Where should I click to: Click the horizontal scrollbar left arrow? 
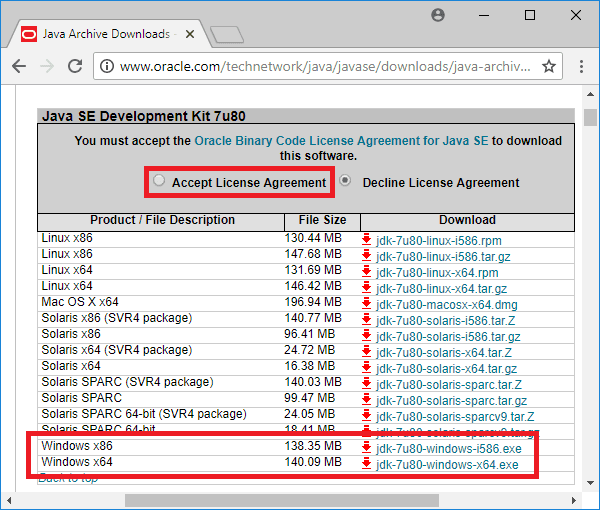click(x=8, y=500)
